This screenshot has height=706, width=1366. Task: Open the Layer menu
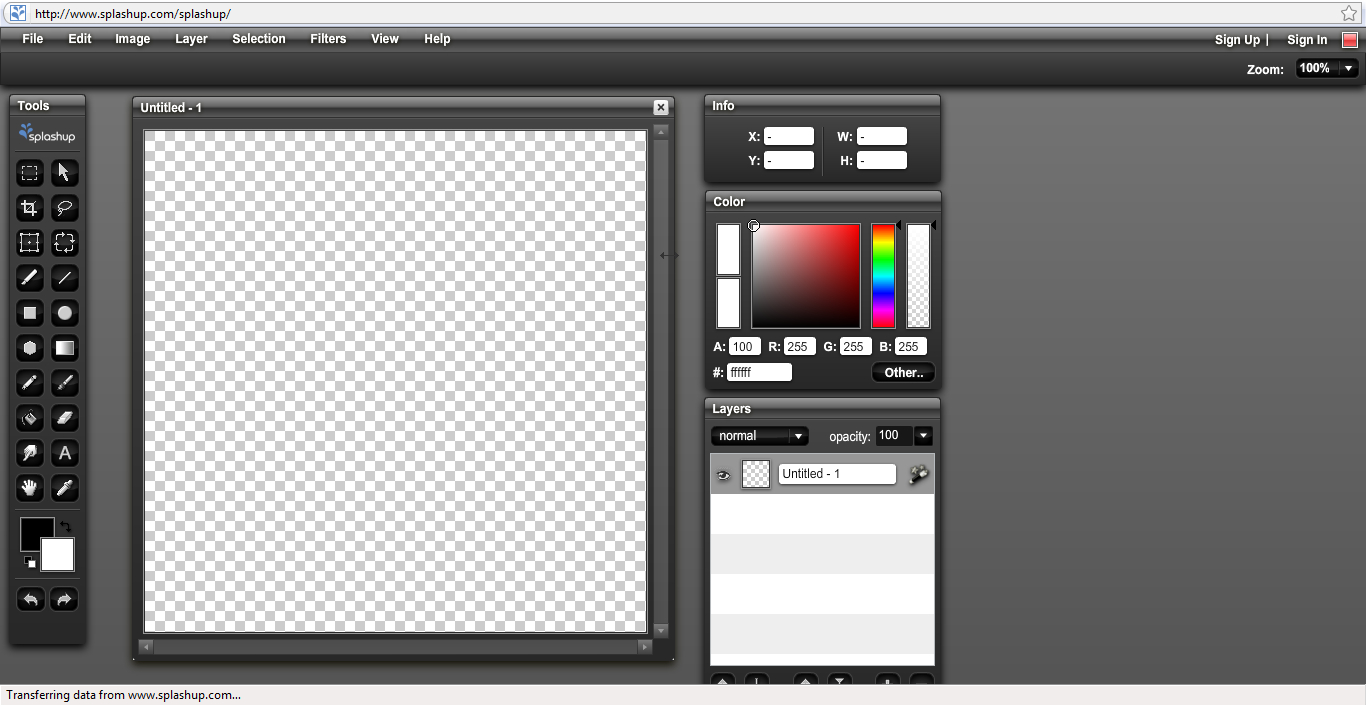[x=191, y=39]
